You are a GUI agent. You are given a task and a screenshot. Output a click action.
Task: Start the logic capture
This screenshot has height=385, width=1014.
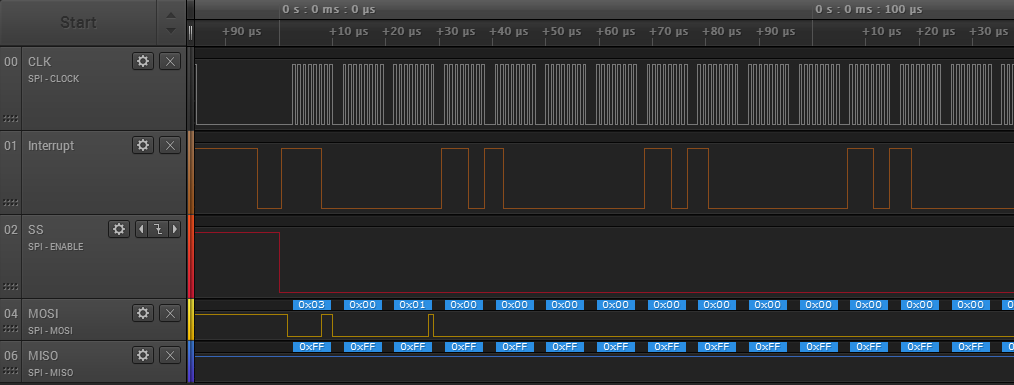pos(78,23)
